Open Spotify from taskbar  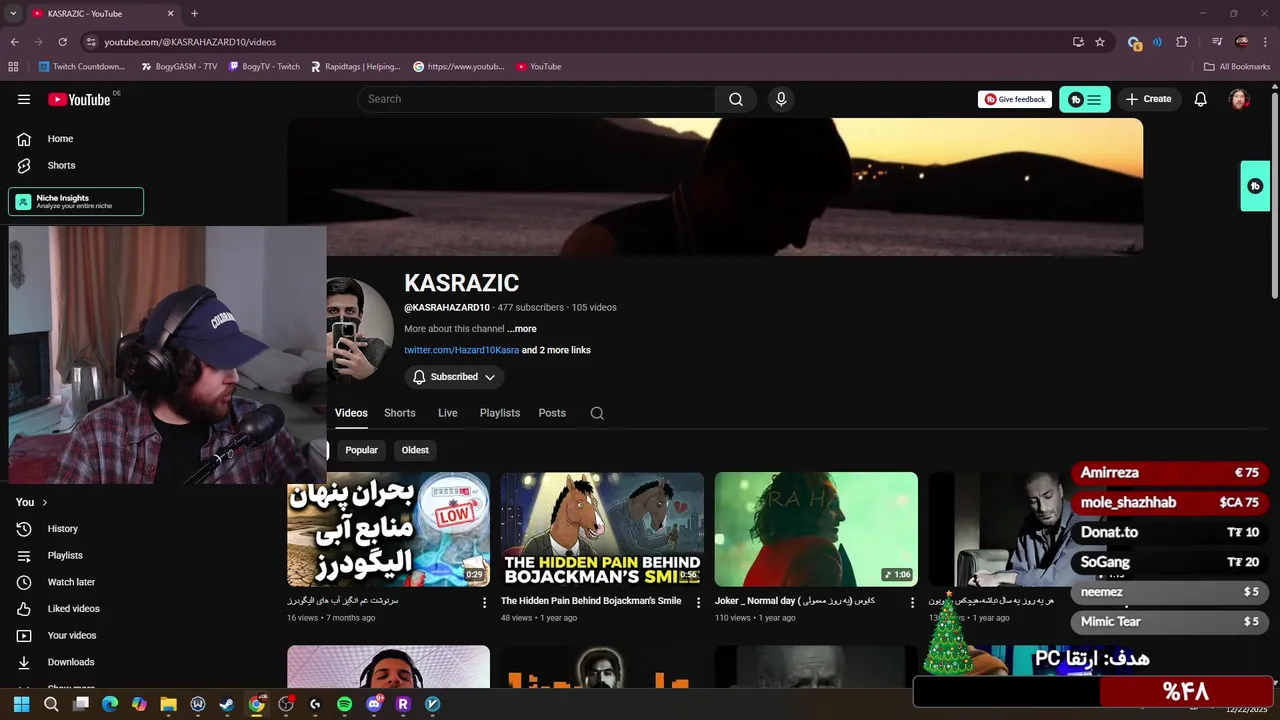[x=344, y=704]
